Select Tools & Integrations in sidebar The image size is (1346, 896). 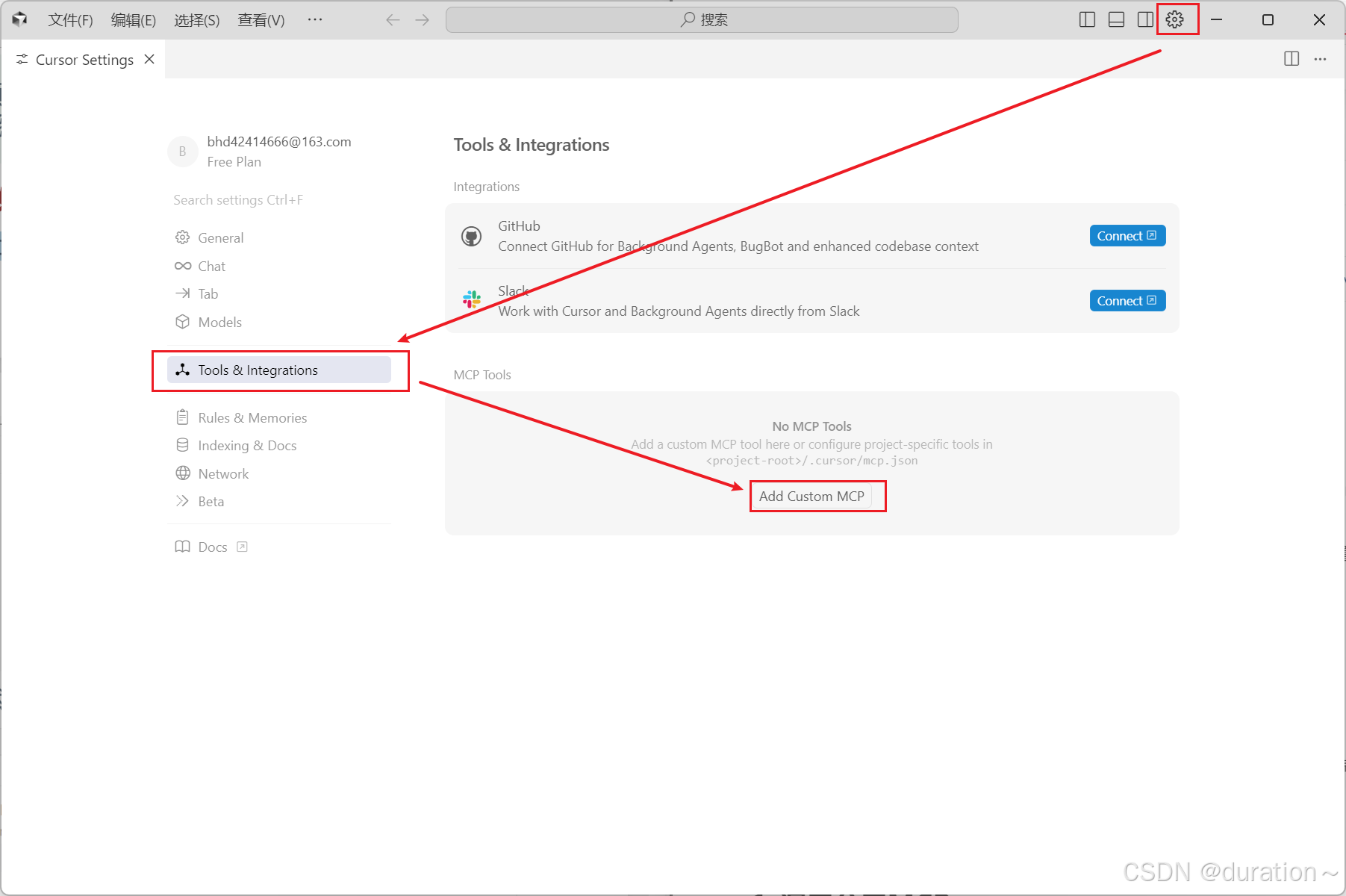coord(279,370)
